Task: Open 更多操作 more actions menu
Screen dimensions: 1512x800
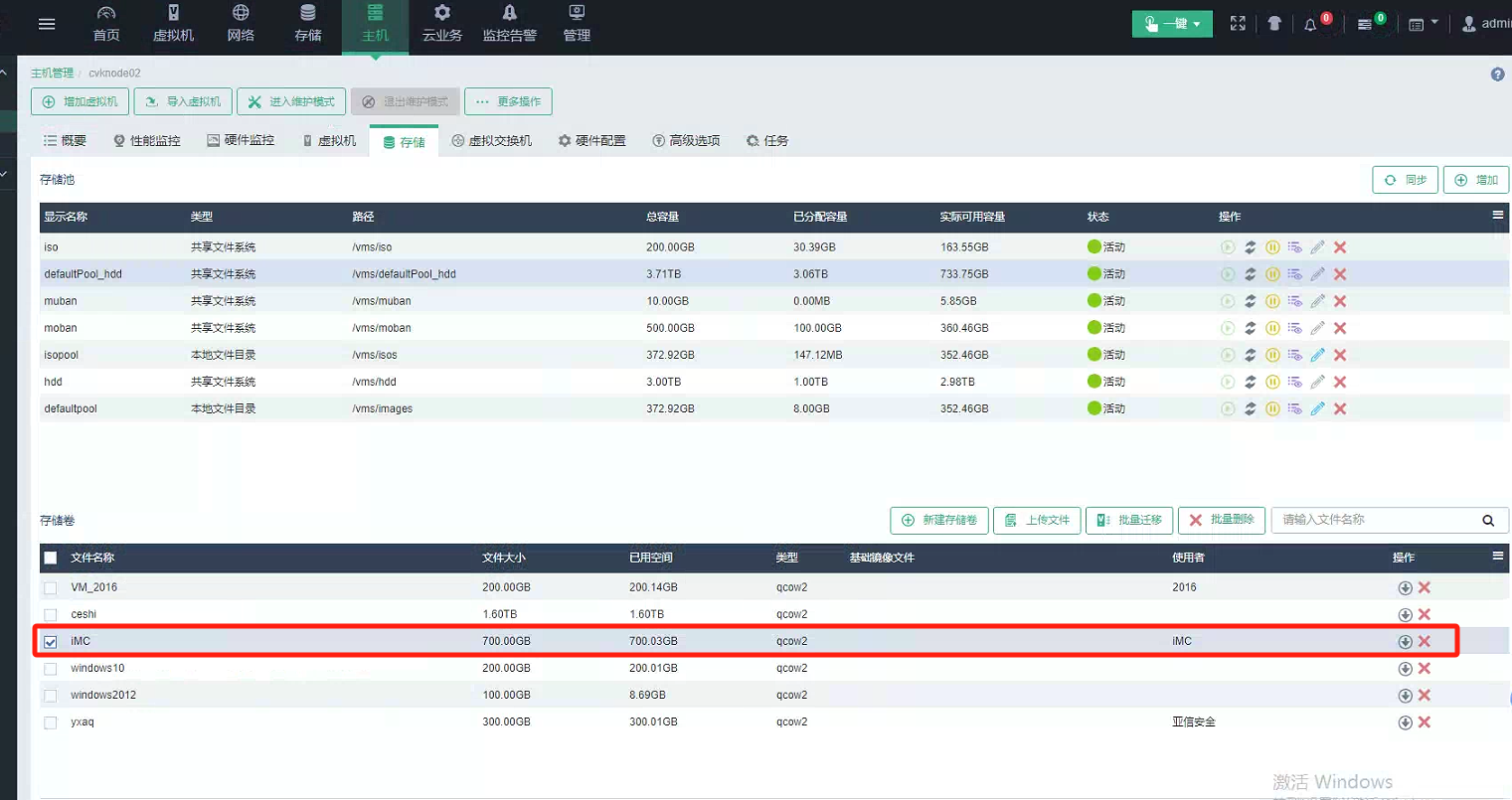Action: 508,101
